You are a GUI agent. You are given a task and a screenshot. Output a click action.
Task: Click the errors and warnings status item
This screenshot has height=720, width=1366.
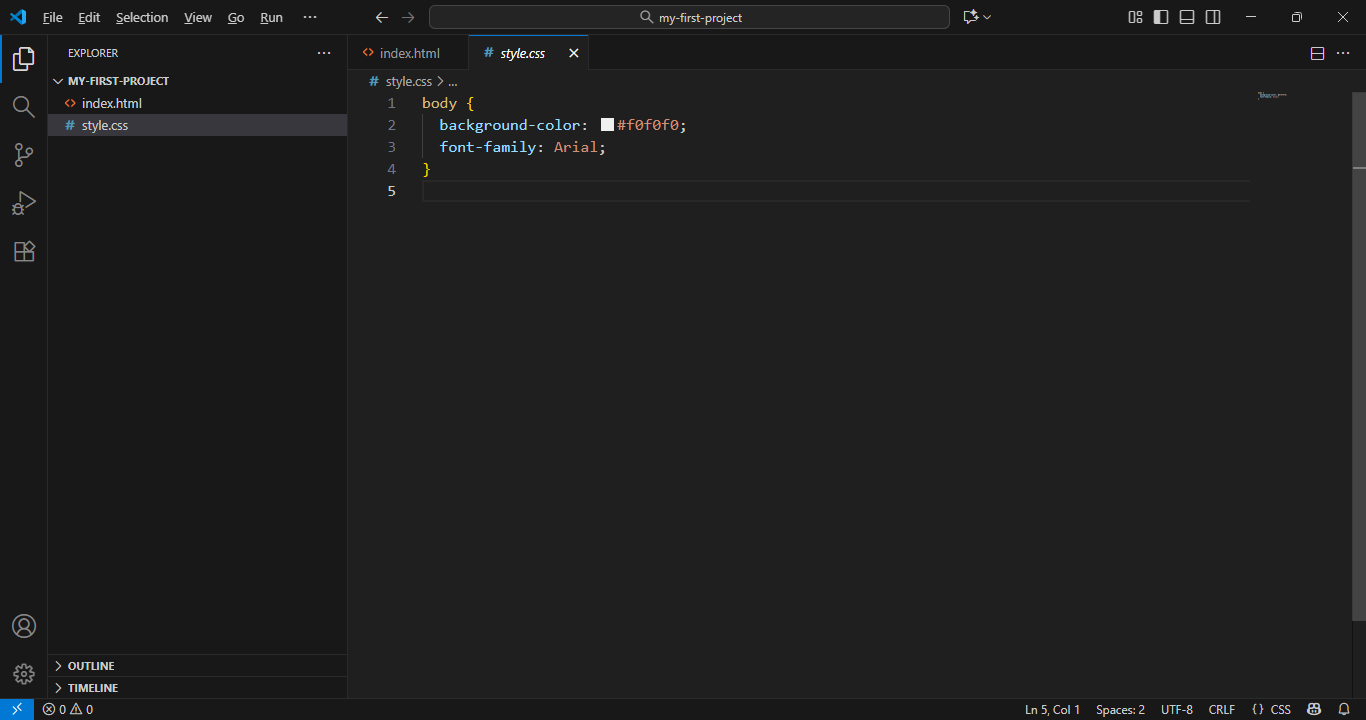pyautogui.click(x=67, y=709)
